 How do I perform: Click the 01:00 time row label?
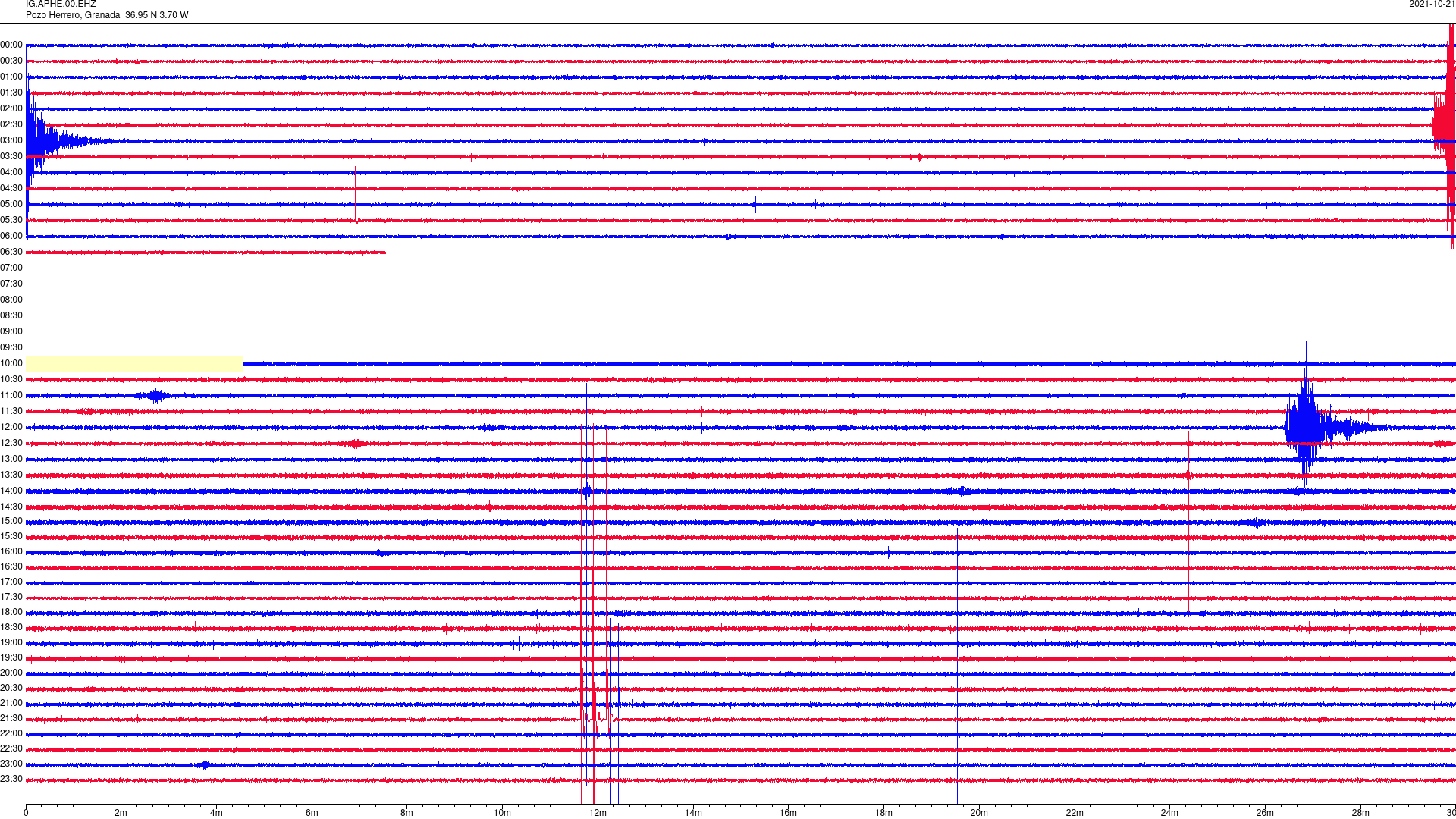(x=11, y=77)
